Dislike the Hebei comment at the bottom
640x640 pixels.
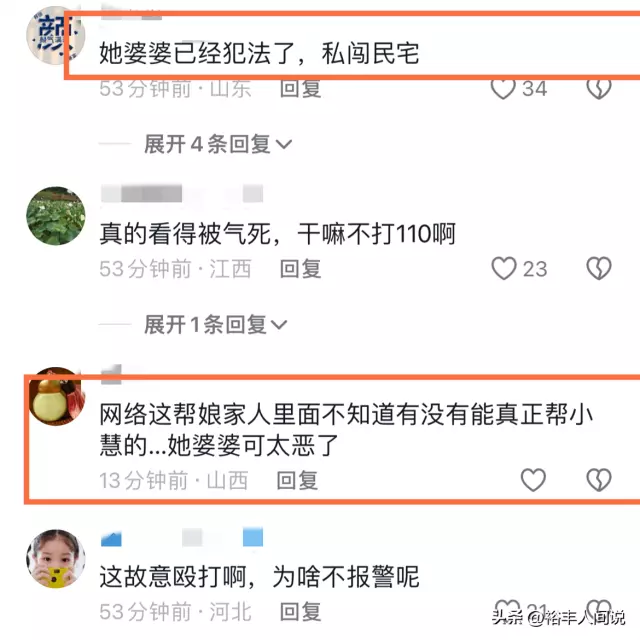click(x=599, y=609)
